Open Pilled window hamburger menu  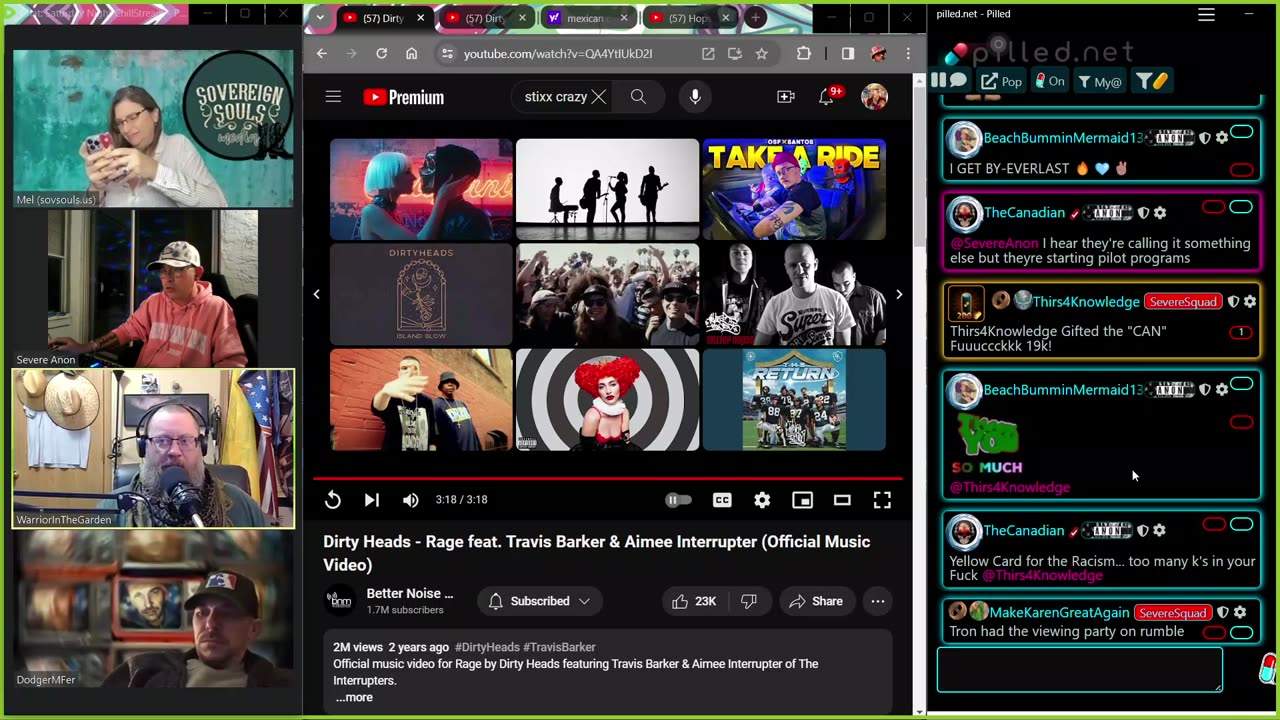[x=1206, y=14]
